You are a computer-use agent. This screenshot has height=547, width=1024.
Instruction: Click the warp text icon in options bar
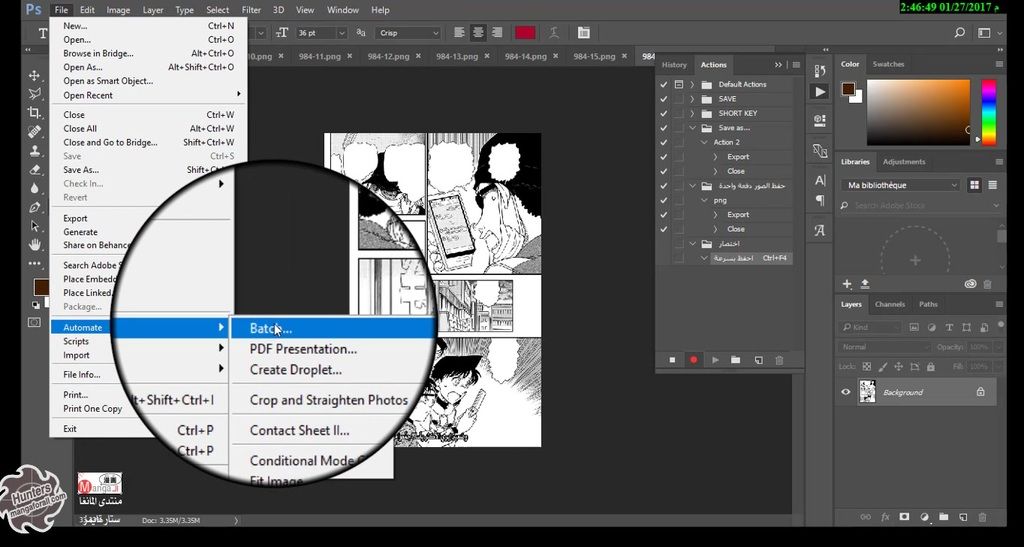(x=554, y=33)
